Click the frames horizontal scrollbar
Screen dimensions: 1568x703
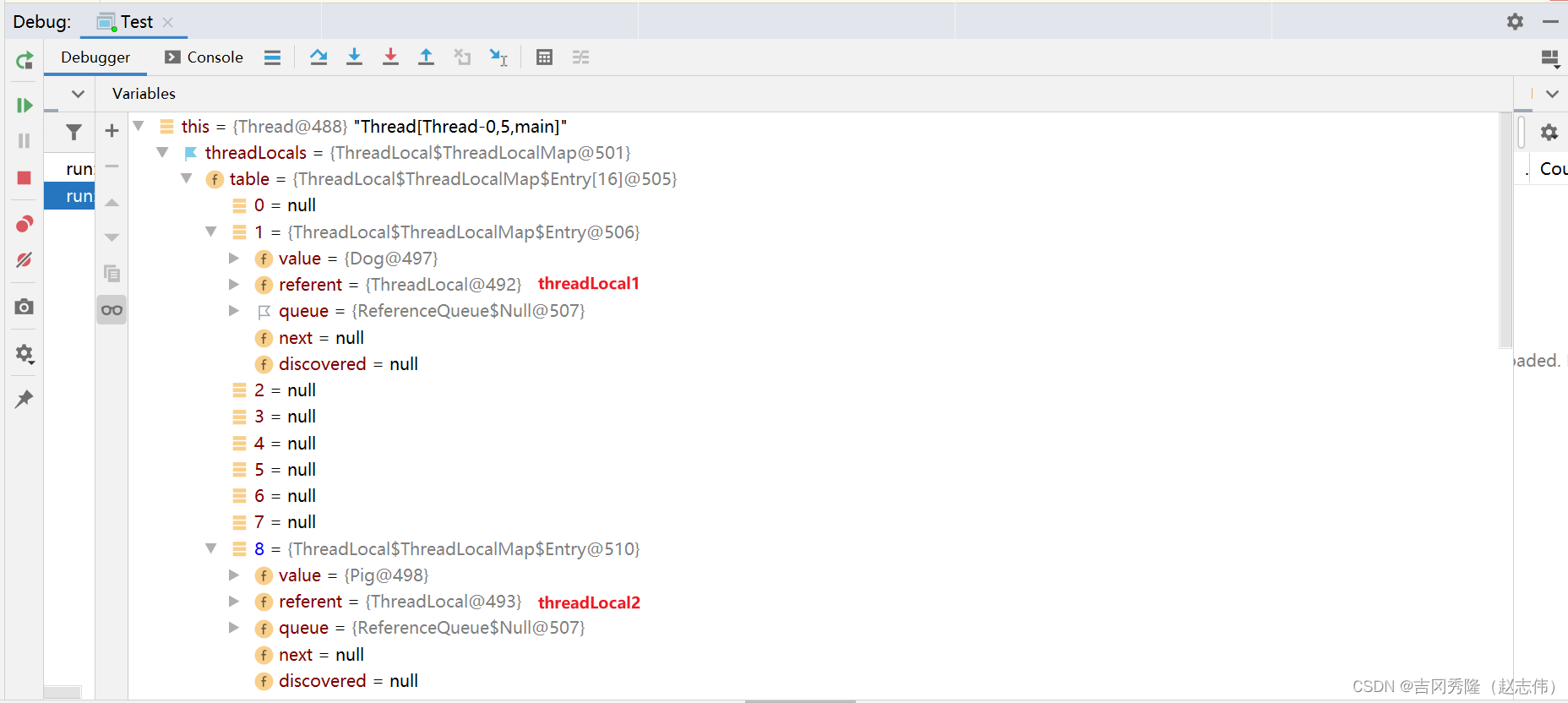pos(63,692)
